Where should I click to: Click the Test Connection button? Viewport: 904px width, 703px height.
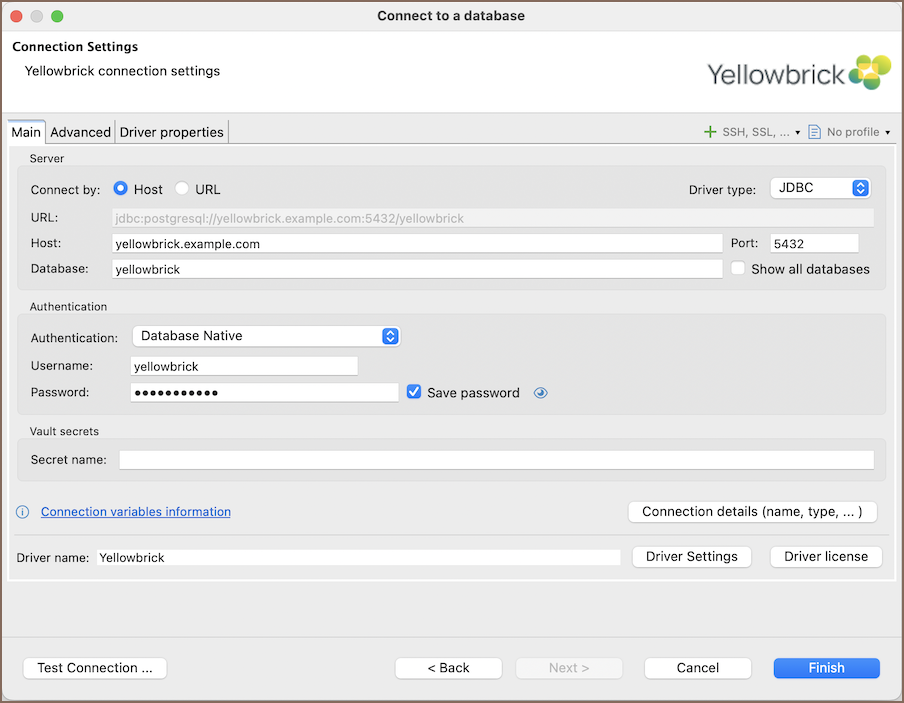[x=95, y=668]
